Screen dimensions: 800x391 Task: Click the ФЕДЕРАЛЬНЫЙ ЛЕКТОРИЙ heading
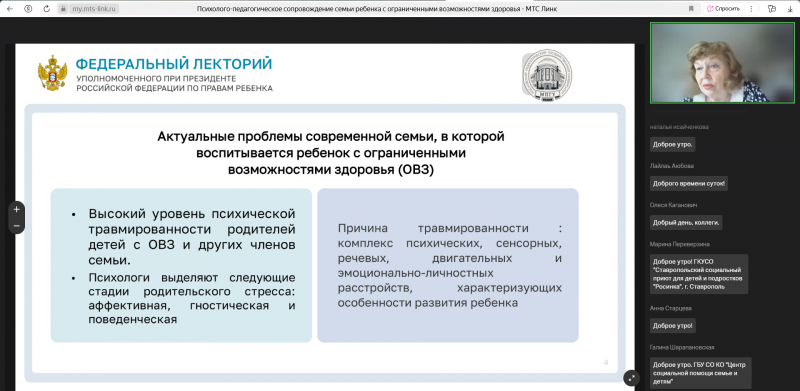click(174, 64)
